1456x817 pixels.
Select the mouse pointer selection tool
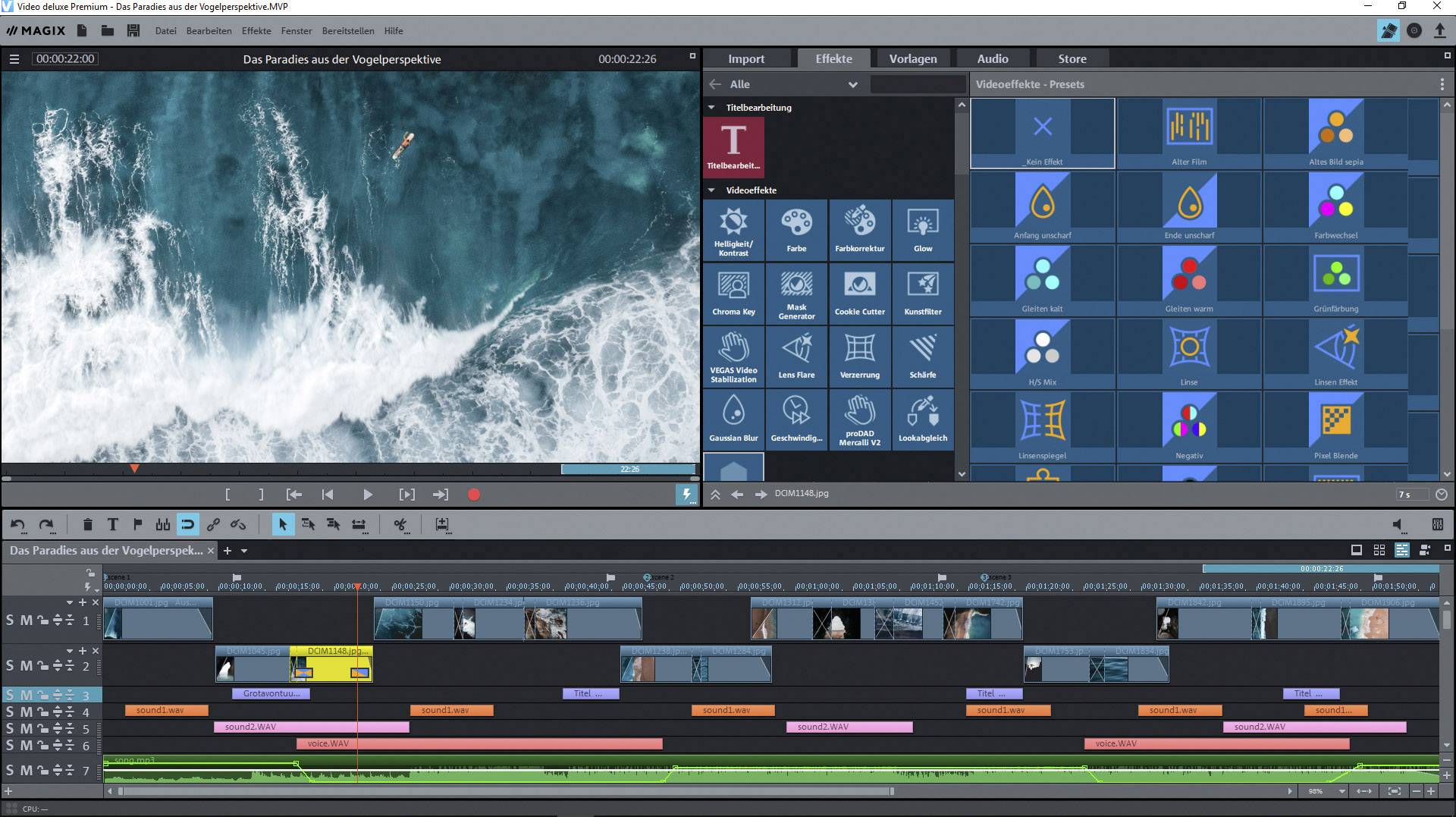click(x=283, y=524)
